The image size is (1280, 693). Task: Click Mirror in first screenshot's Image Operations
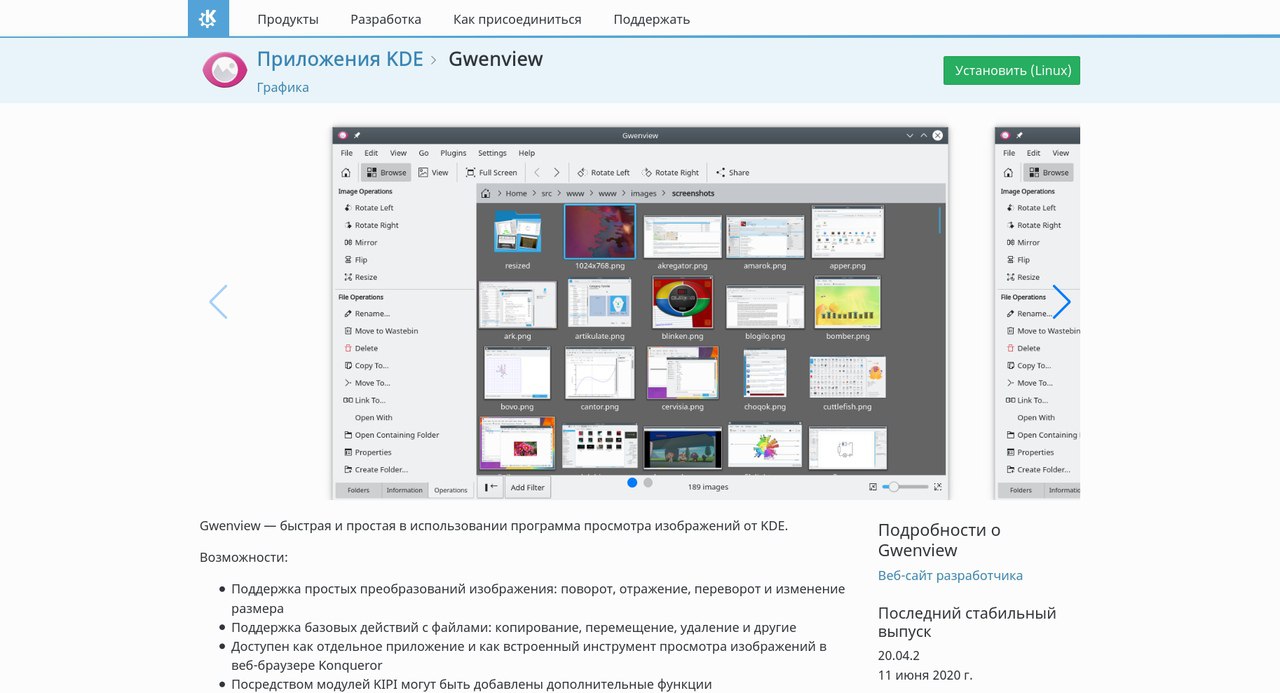point(359,242)
